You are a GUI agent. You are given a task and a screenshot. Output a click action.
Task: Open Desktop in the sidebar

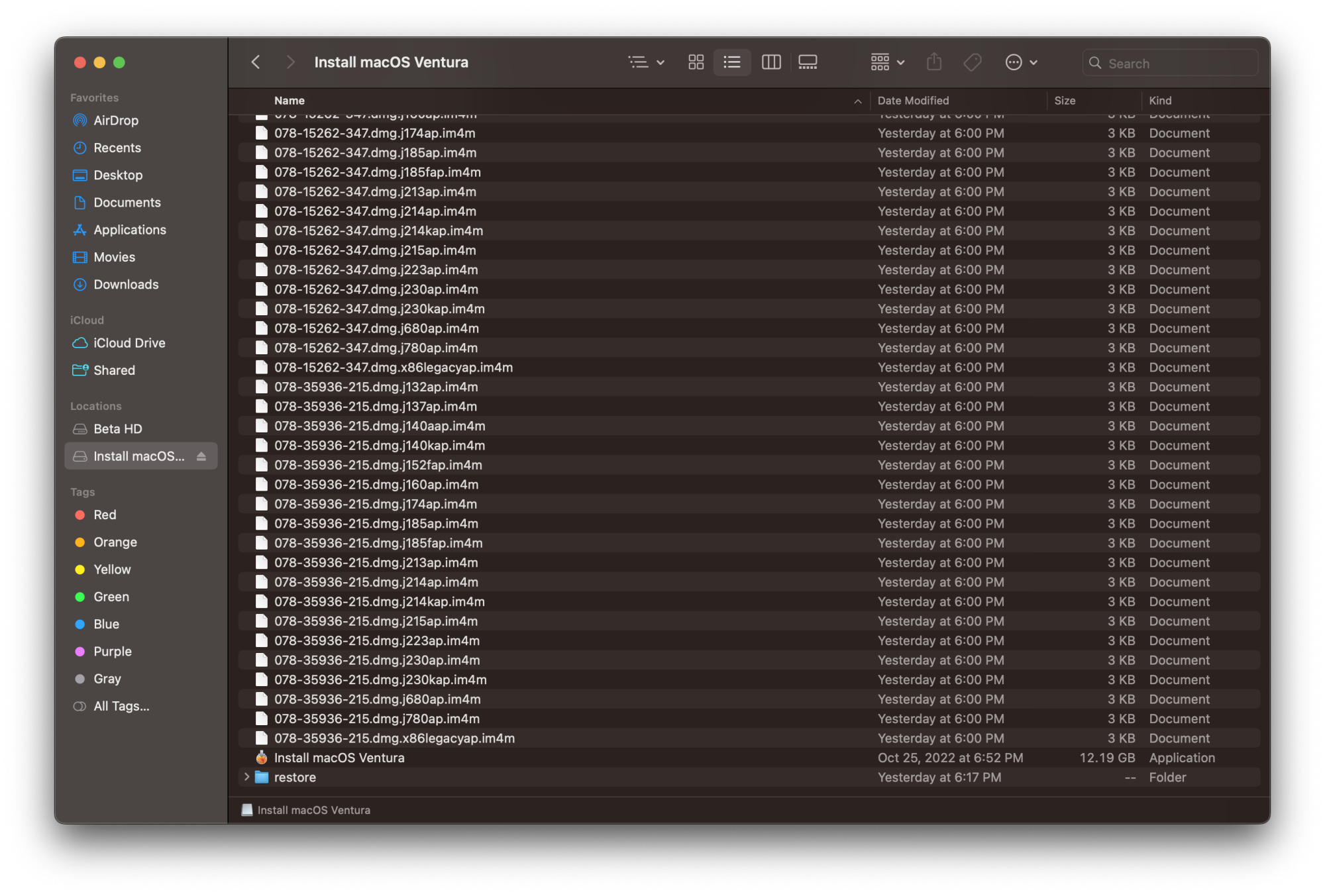tap(140, 175)
